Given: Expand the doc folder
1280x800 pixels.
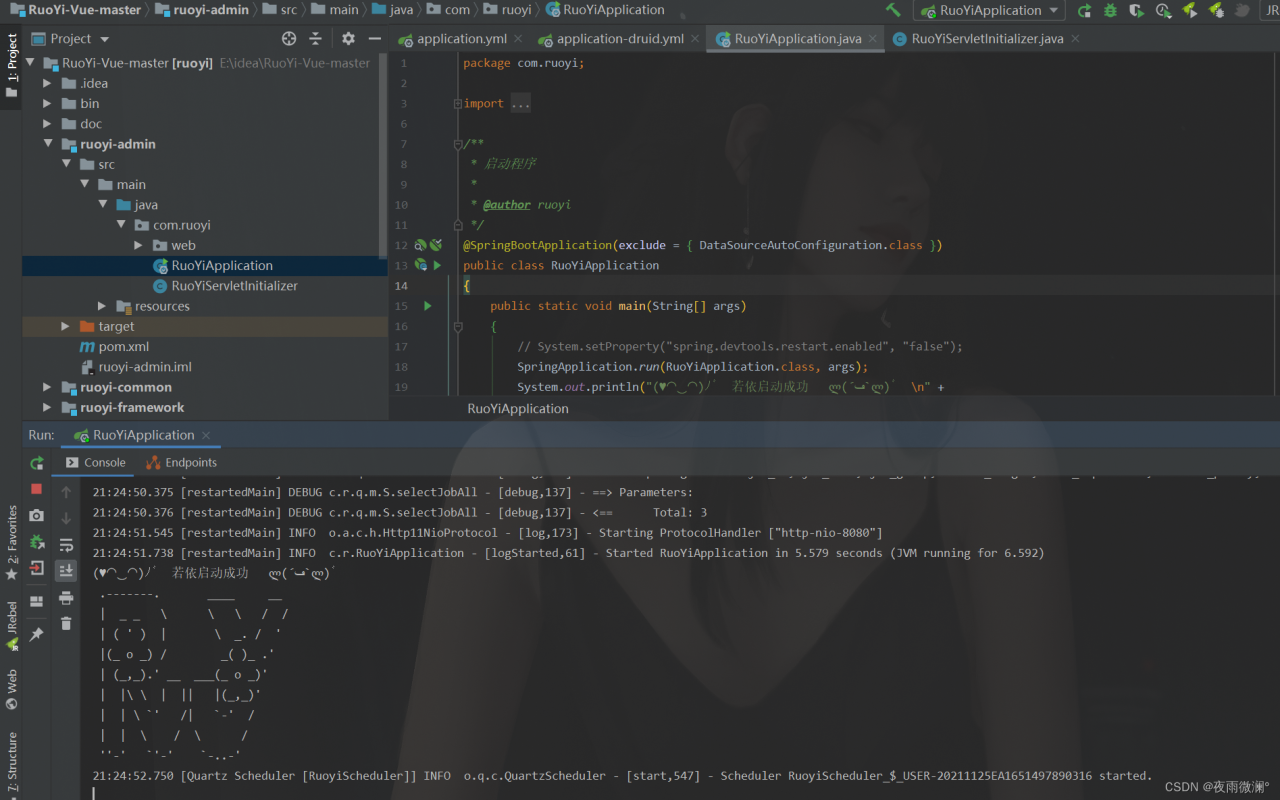Looking at the screenshot, I should [x=47, y=124].
